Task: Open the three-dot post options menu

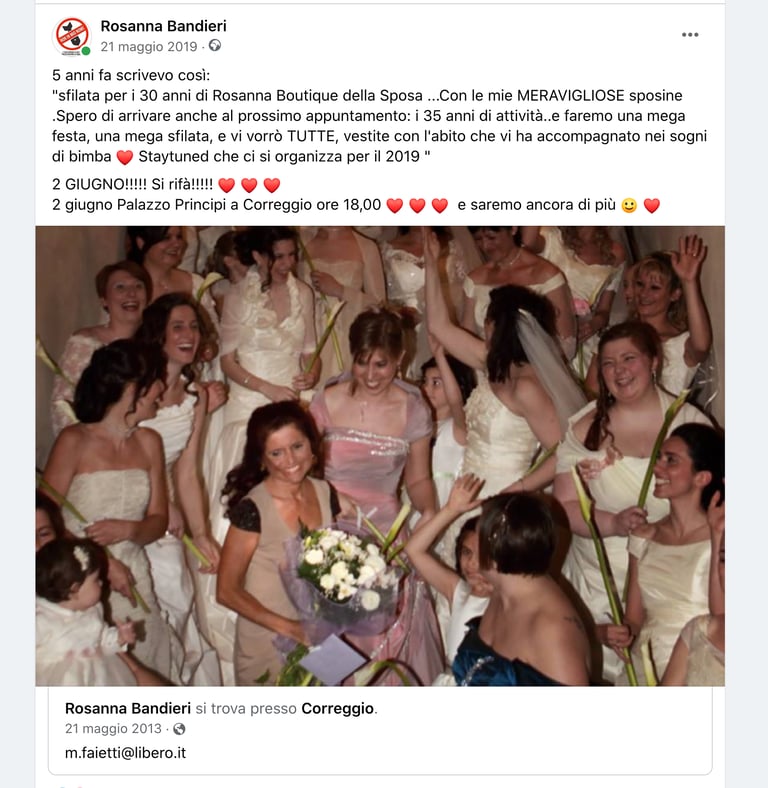Action: [690, 35]
